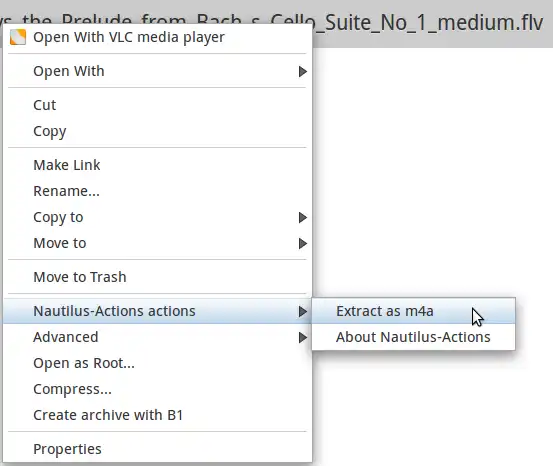Click the Nautilus-Actions actions entry

pyautogui.click(x=157, y=311)
